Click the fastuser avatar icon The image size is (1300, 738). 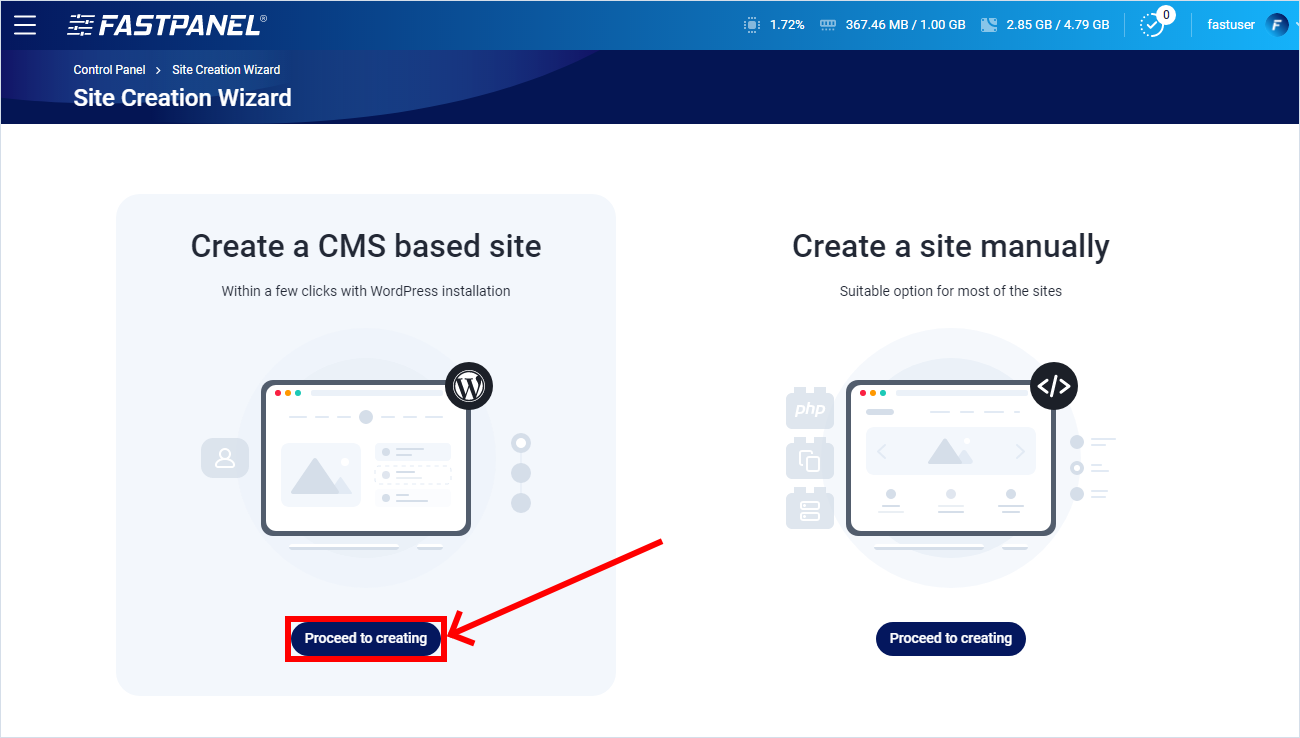pyautogui.click(x=1277, y=25)
